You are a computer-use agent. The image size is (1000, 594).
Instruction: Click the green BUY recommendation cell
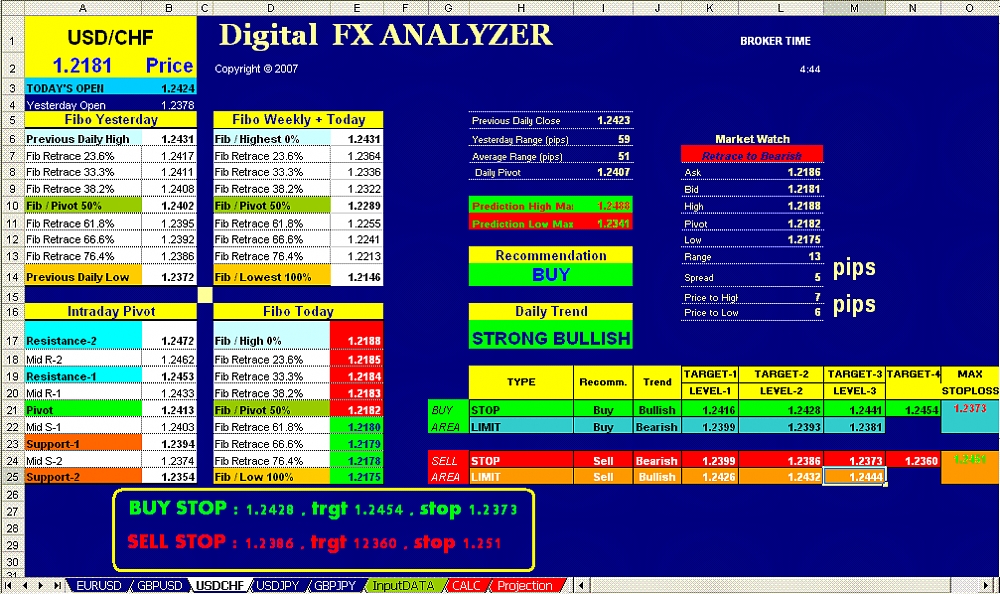[x=550, y=274]
